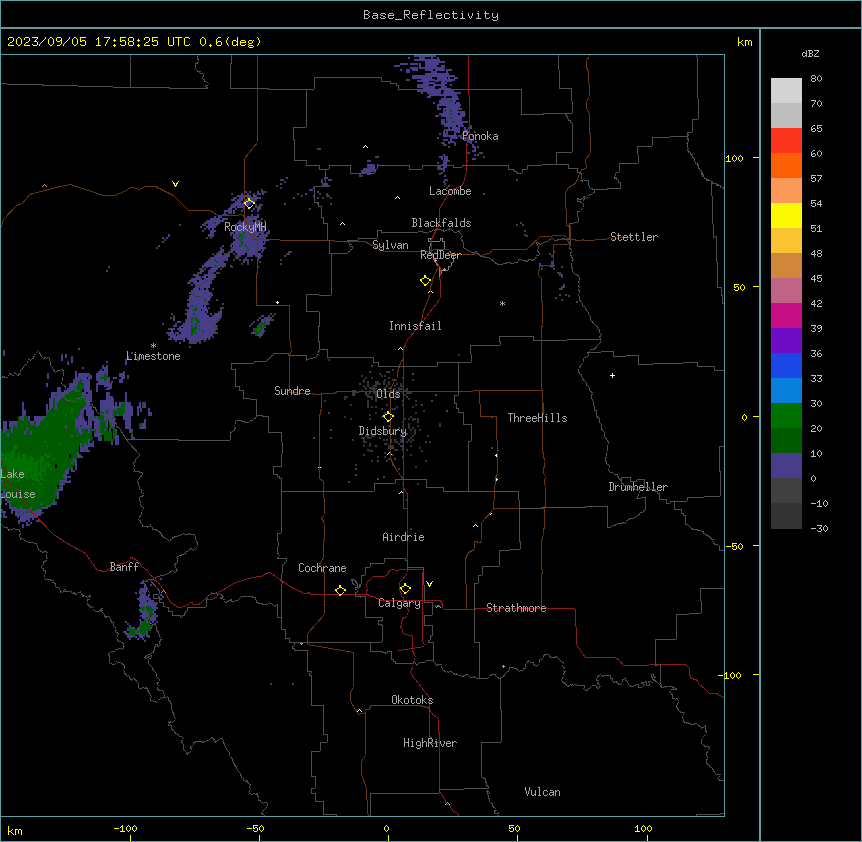The height and width of the screenshot is (842, 862).
Task: Click the Blackfalds city label
Action: pyautogui.click(x=441, y=223)
